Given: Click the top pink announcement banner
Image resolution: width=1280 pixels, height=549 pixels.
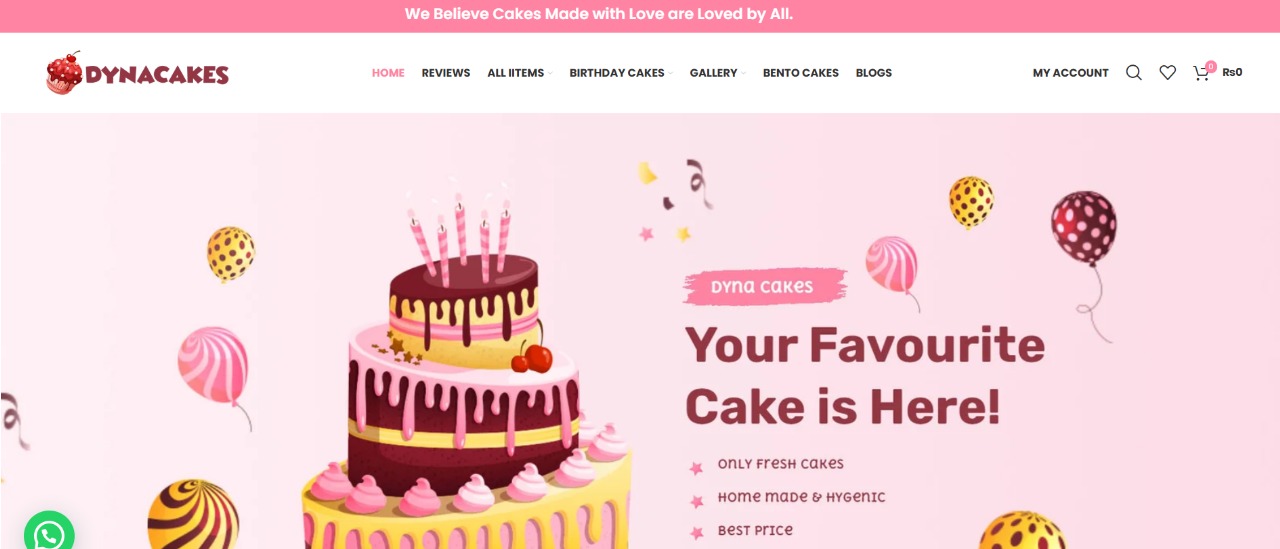Looking at the screenshot, I should click(x=640, y=15).
